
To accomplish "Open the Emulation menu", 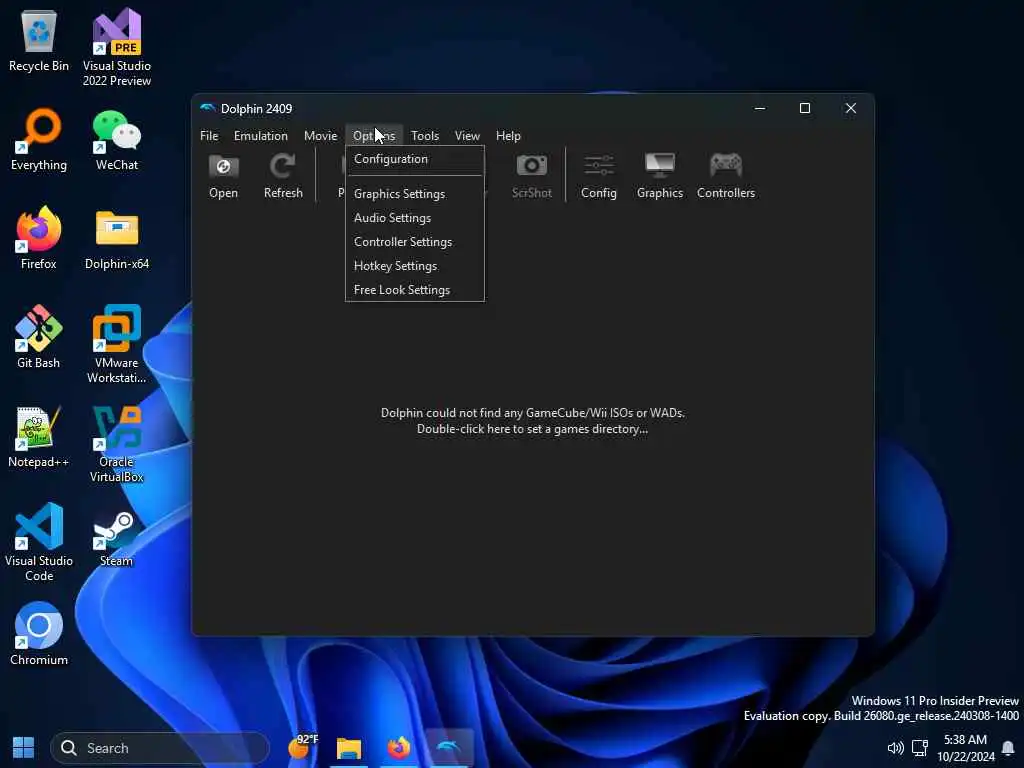I will click(x=261, y=136).
